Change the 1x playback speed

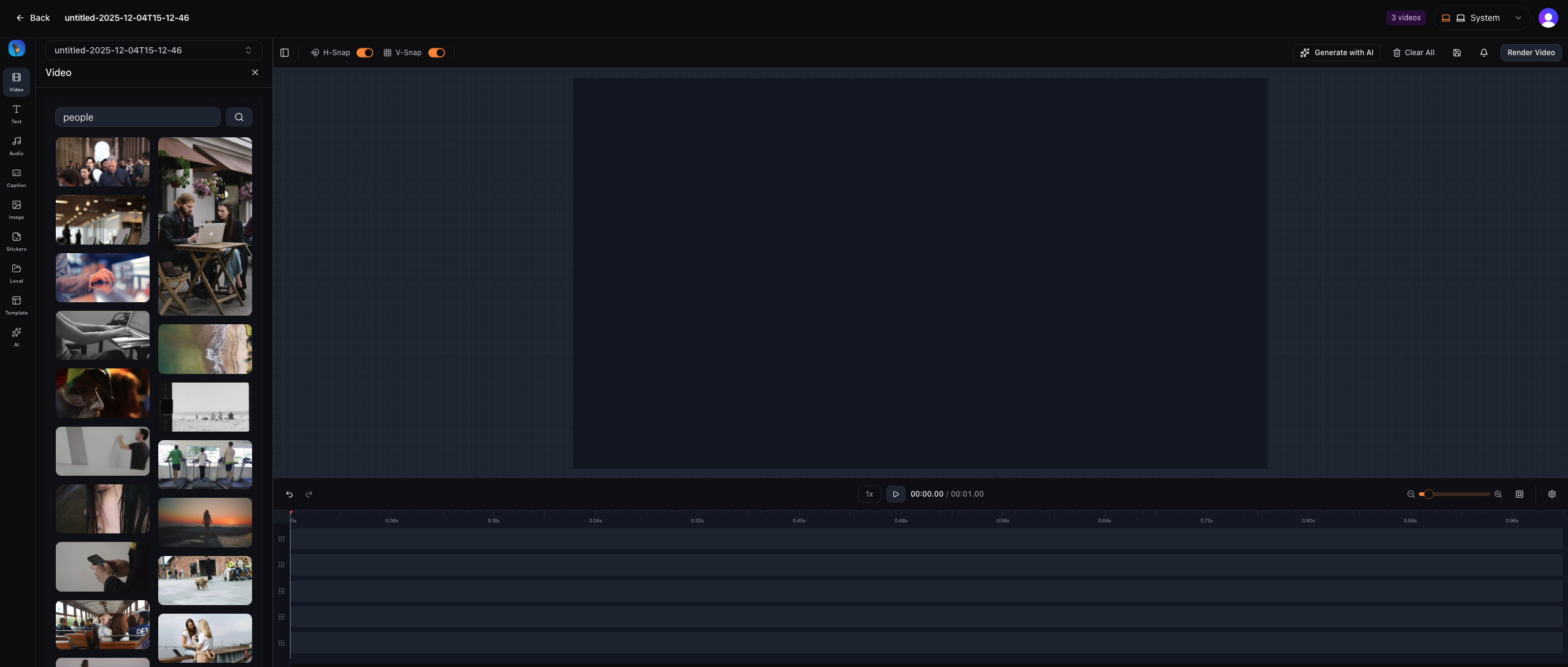[869, 494]
